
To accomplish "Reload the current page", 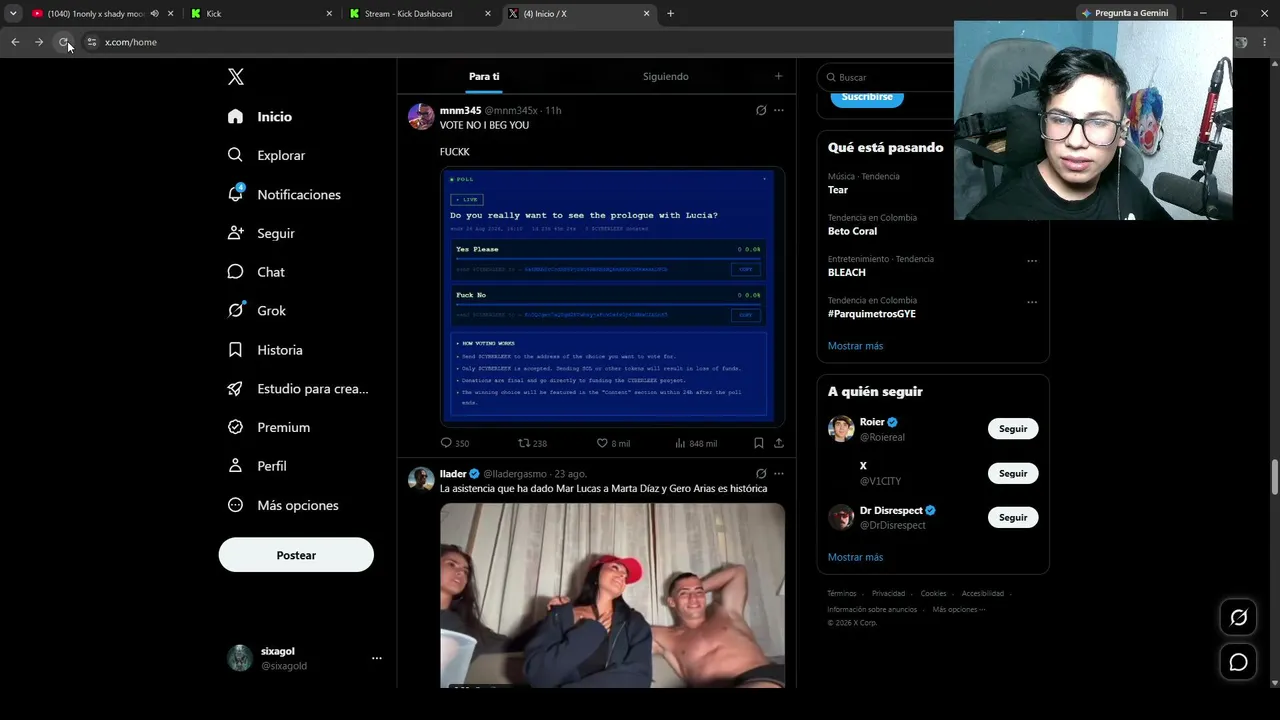I will tap(64, 42).
